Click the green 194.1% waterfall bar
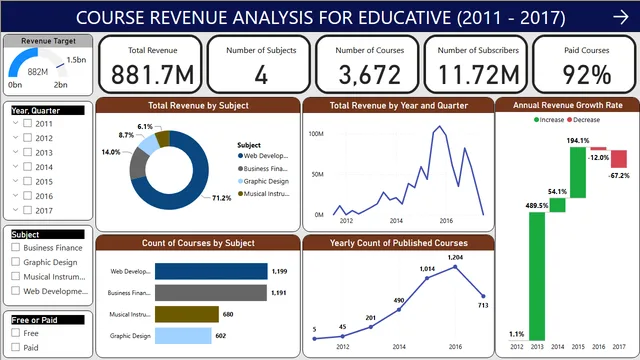This screenshot has width=640, height=360. point(578,172)
